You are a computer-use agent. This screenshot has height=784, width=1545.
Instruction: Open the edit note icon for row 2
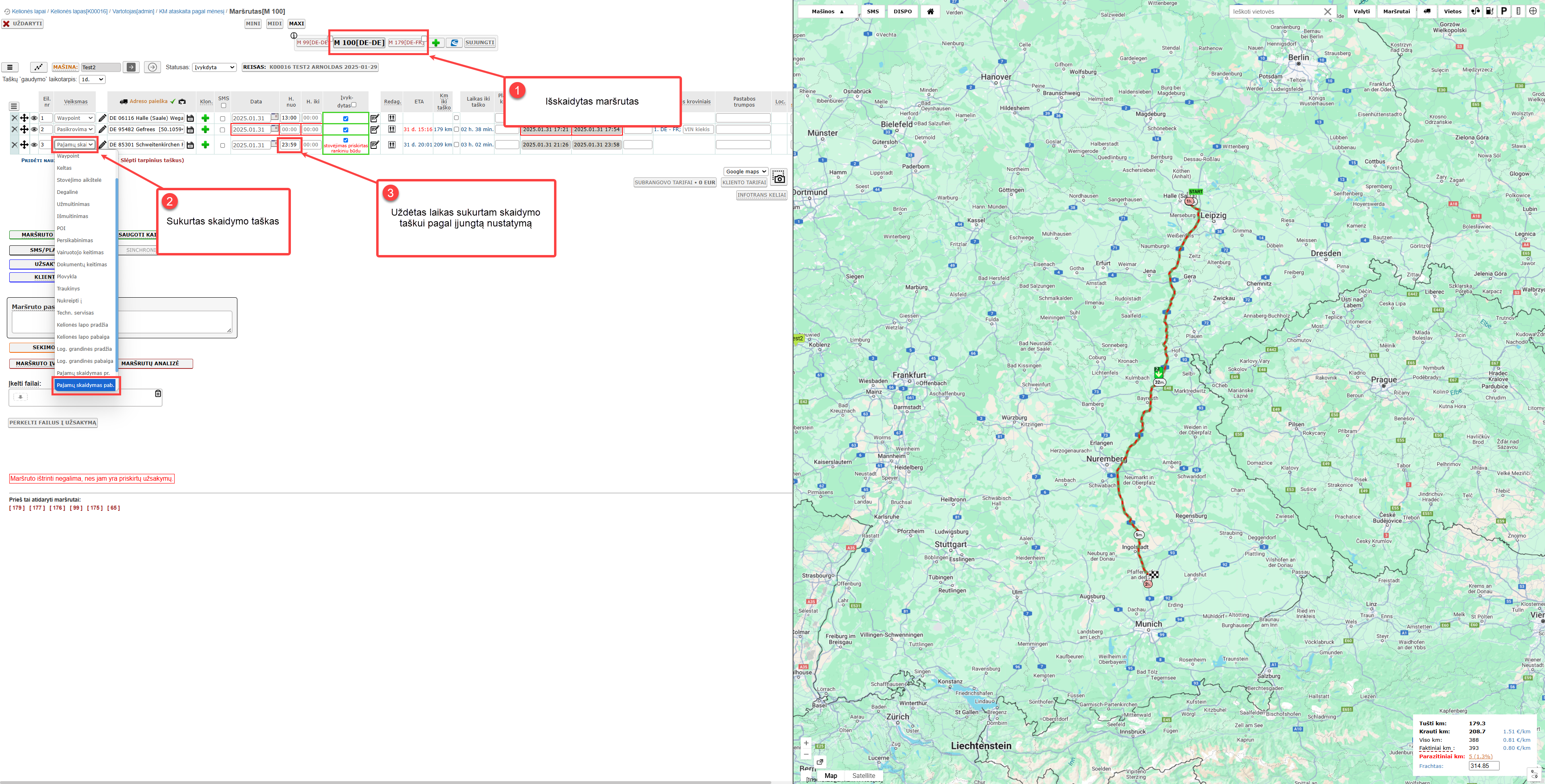tap(375, 130)
